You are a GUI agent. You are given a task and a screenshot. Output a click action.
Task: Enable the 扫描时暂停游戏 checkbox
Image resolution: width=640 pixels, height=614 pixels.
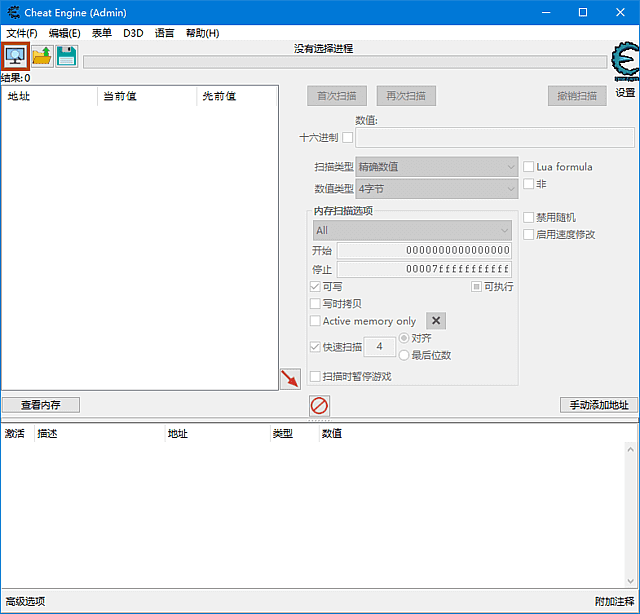coord(316,377)
